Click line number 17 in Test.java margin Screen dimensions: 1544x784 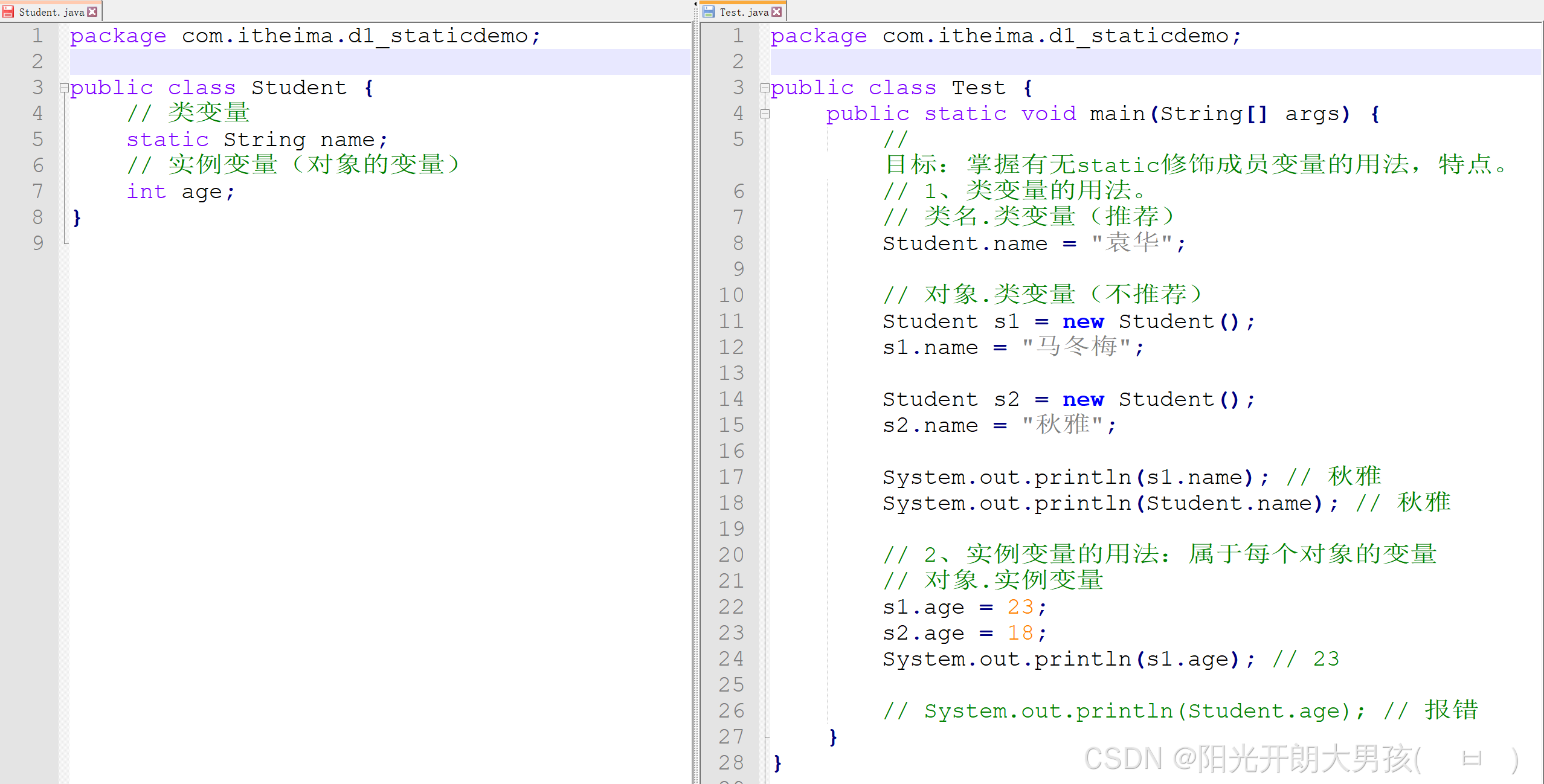pos(732,477)
